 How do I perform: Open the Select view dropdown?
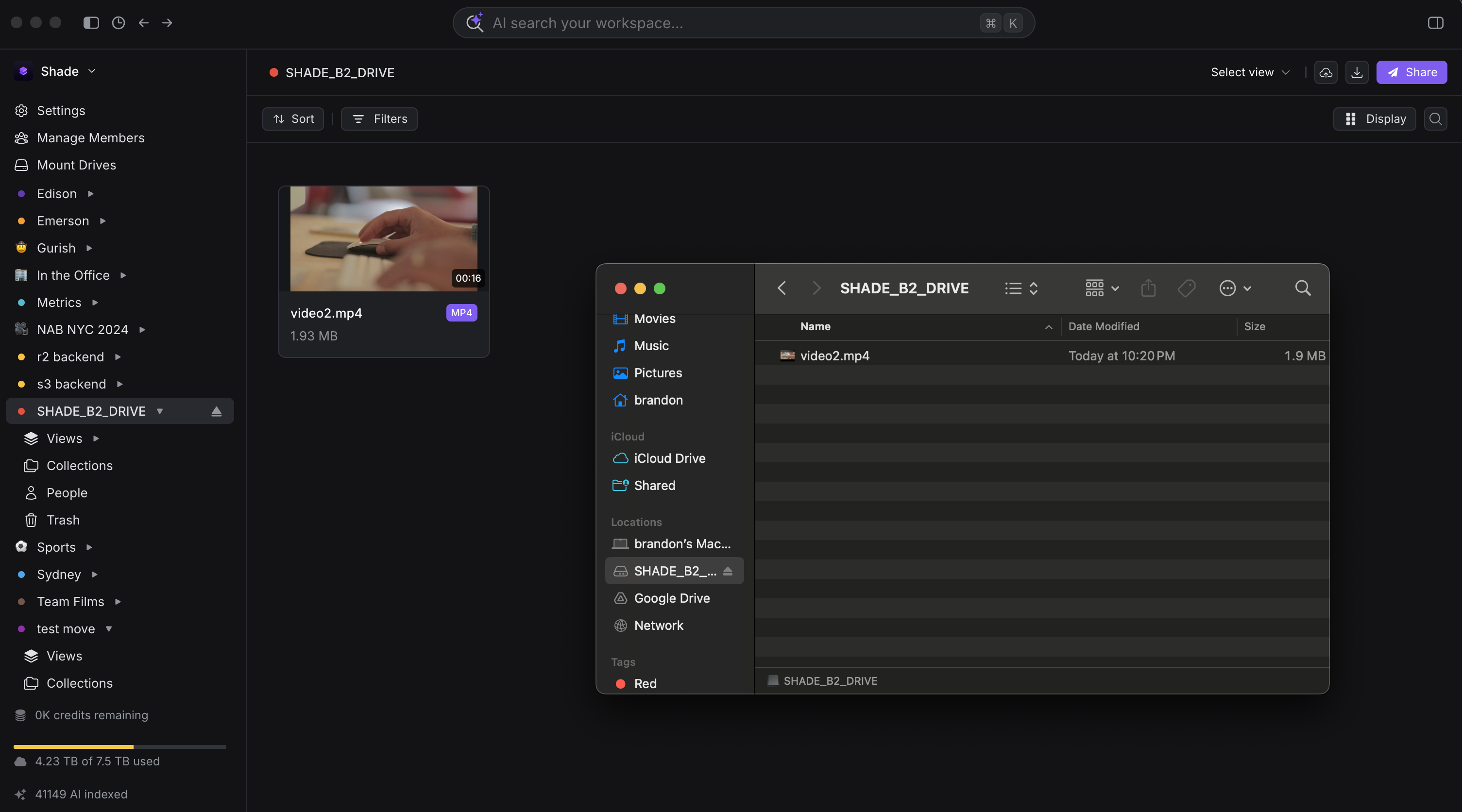click(x=1250, y=73)
